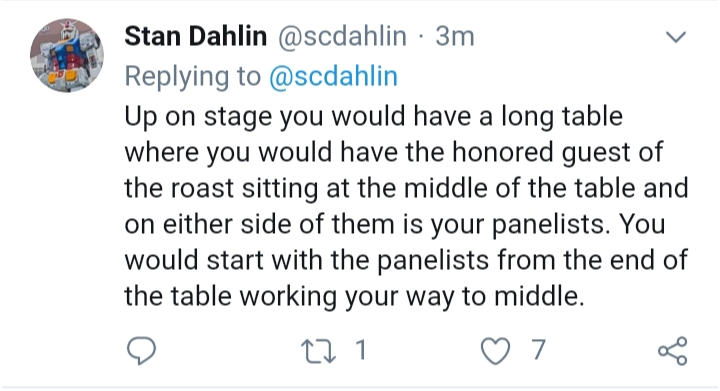Click the gray @scdahlin handle beside the name
The image size is (720, 391).
(342, 37)
